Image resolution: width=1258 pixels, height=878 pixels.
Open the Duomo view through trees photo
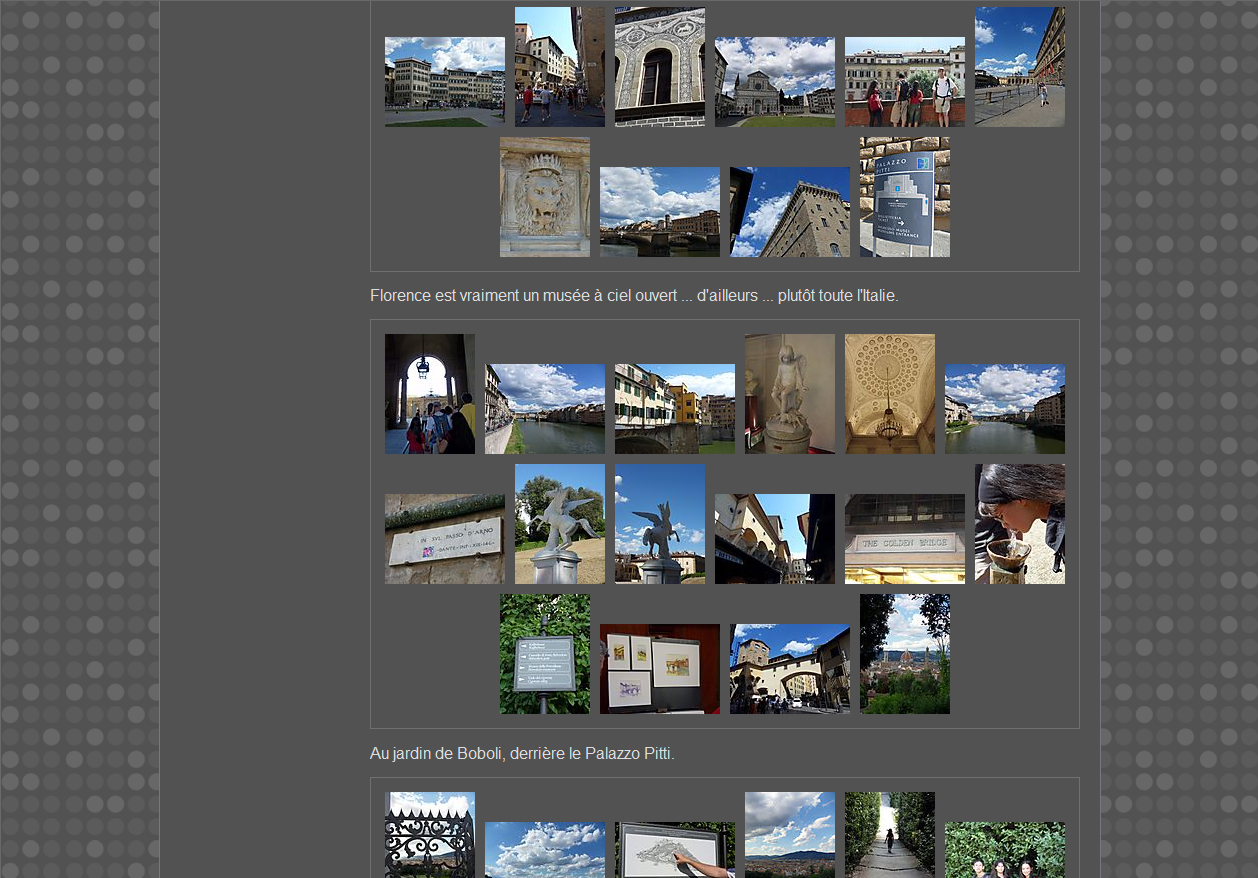pos(904,654)
